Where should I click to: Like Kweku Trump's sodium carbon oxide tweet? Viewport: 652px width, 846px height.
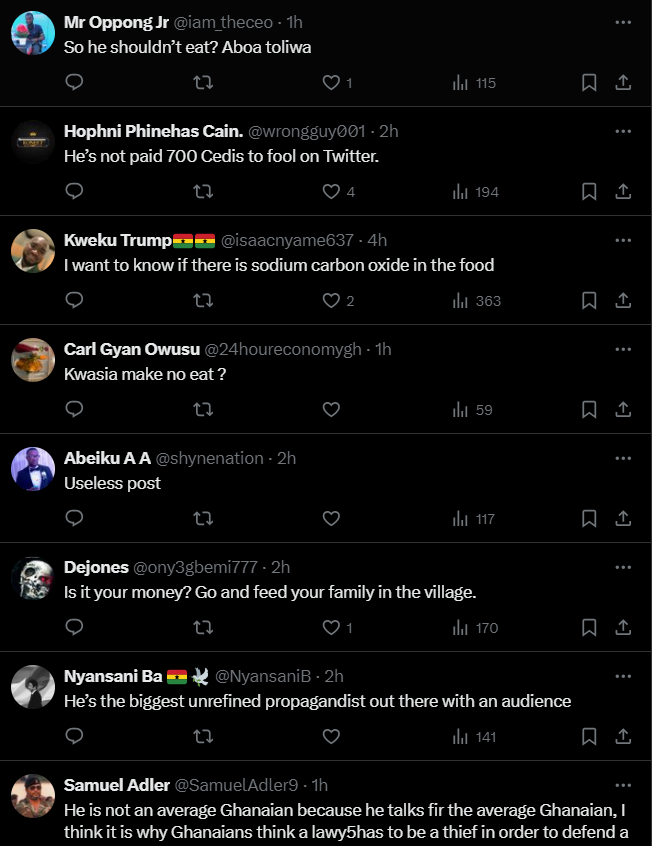click(x=331, y=300)
